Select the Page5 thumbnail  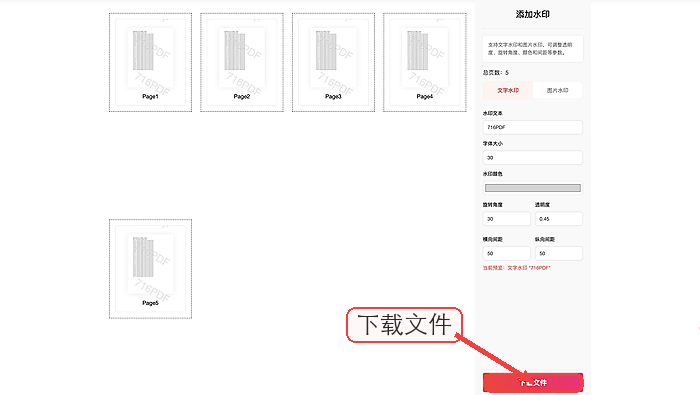(150, 269)
